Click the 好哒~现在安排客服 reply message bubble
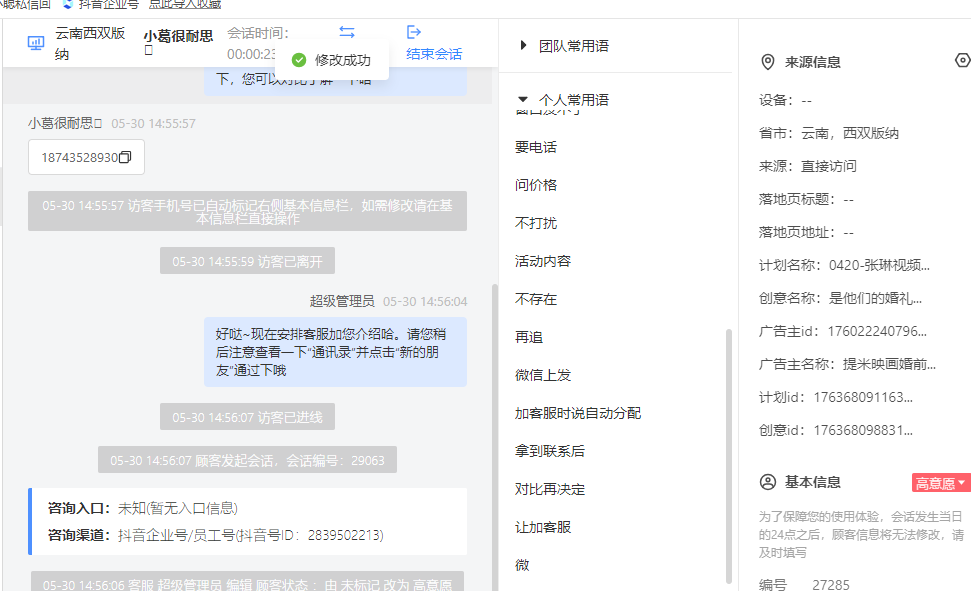The width and height of the screenshot is (971, 591). tap(335, 352)
